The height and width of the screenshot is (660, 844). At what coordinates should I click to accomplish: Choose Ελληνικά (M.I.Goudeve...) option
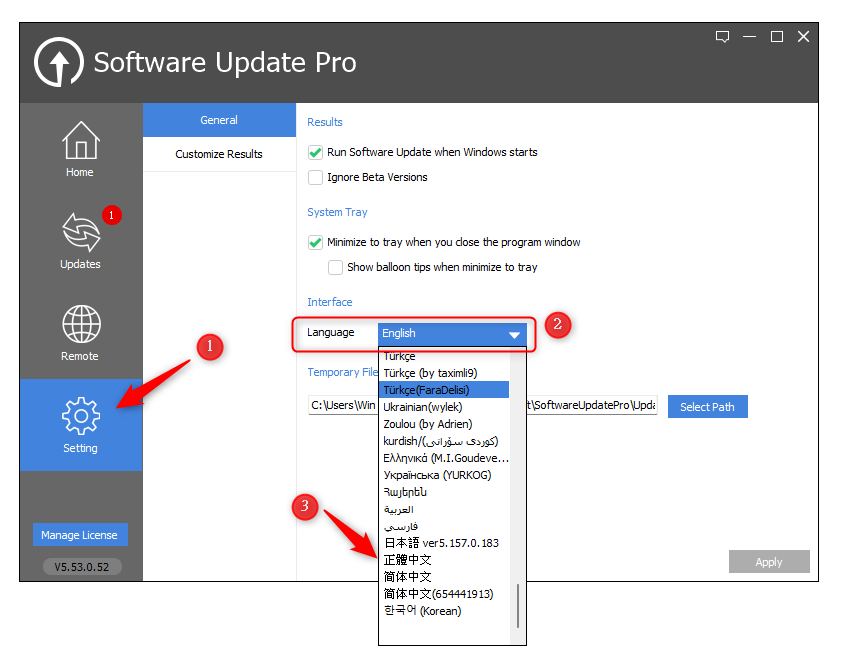[x=444, y=458]
